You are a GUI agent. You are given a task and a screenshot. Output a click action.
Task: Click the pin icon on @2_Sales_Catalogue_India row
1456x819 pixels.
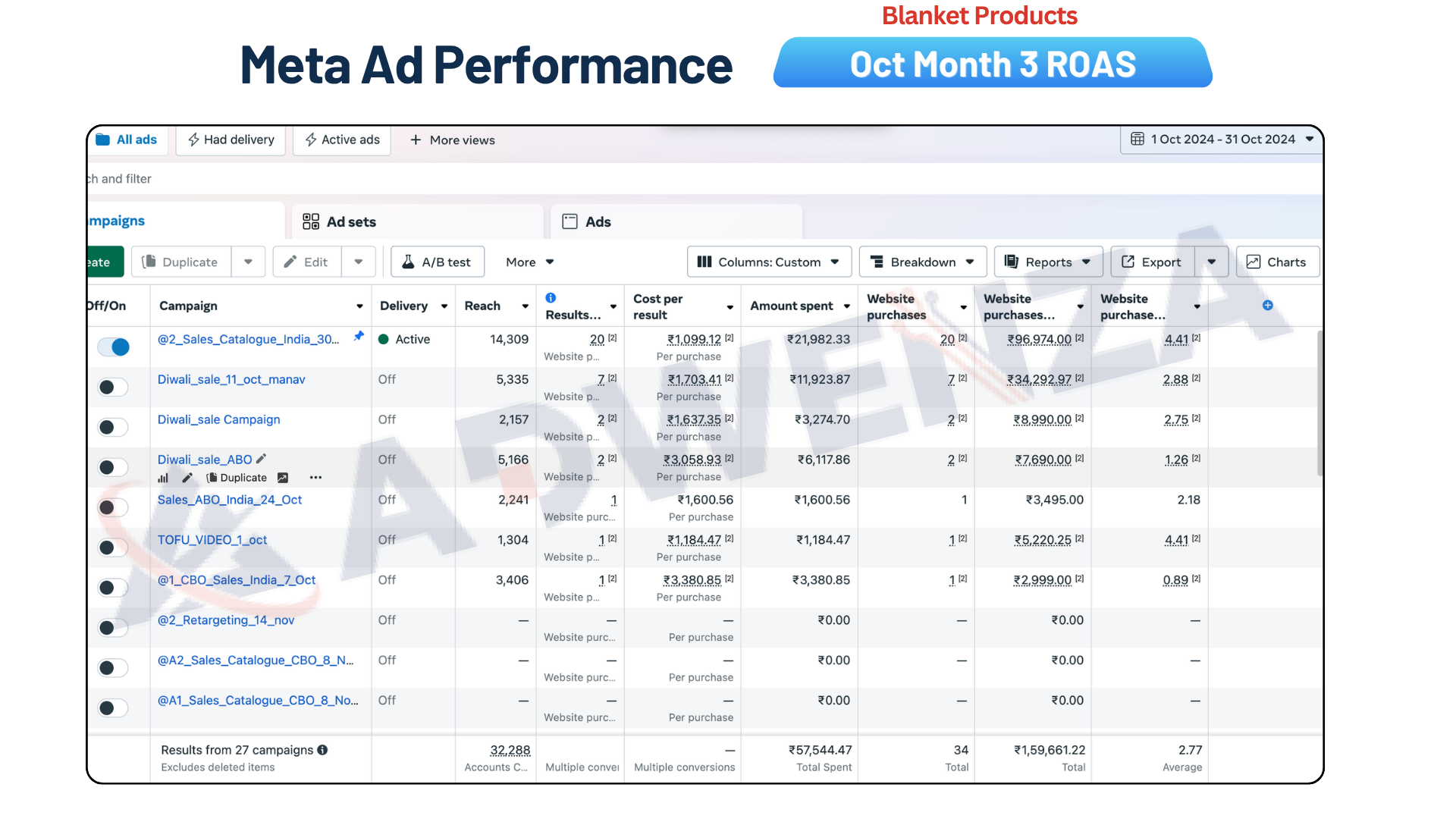click(359, 336)
